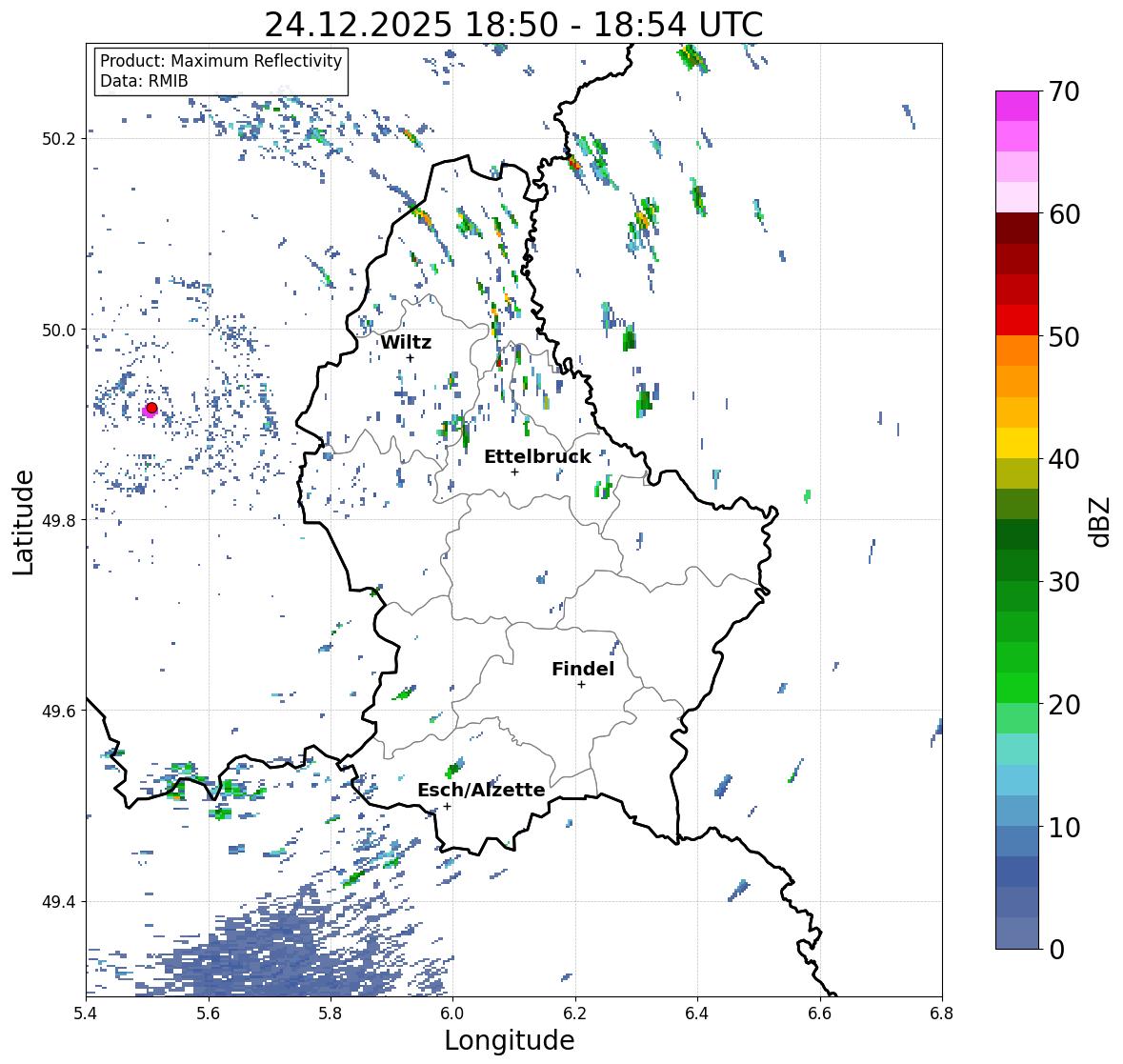The height and width of the screenshot is (1064, 1123).
Task: Click the plus marker under Findel
Action: point(581,685)
